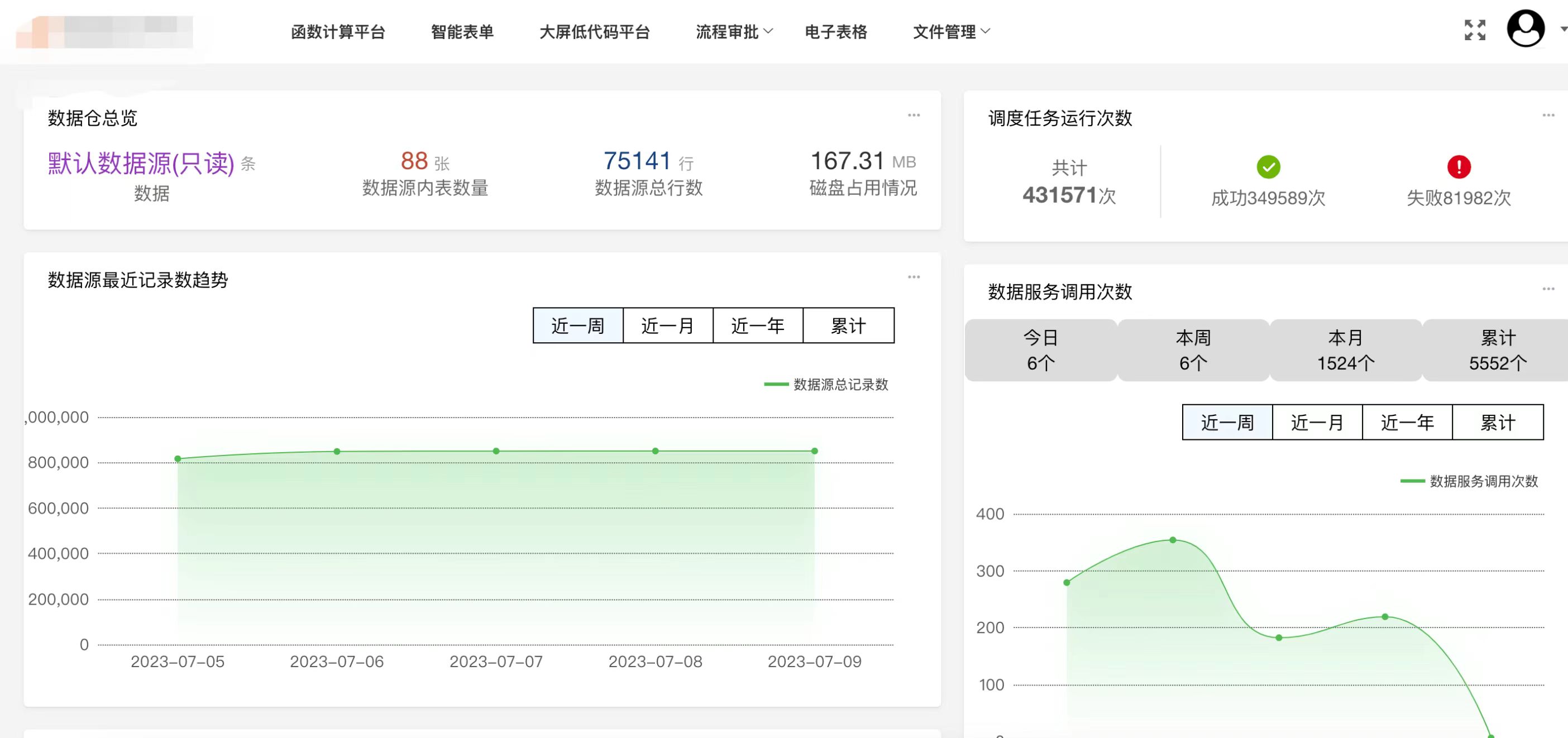Click the 默认数据源(只读) link

click(x=140, y=163)
